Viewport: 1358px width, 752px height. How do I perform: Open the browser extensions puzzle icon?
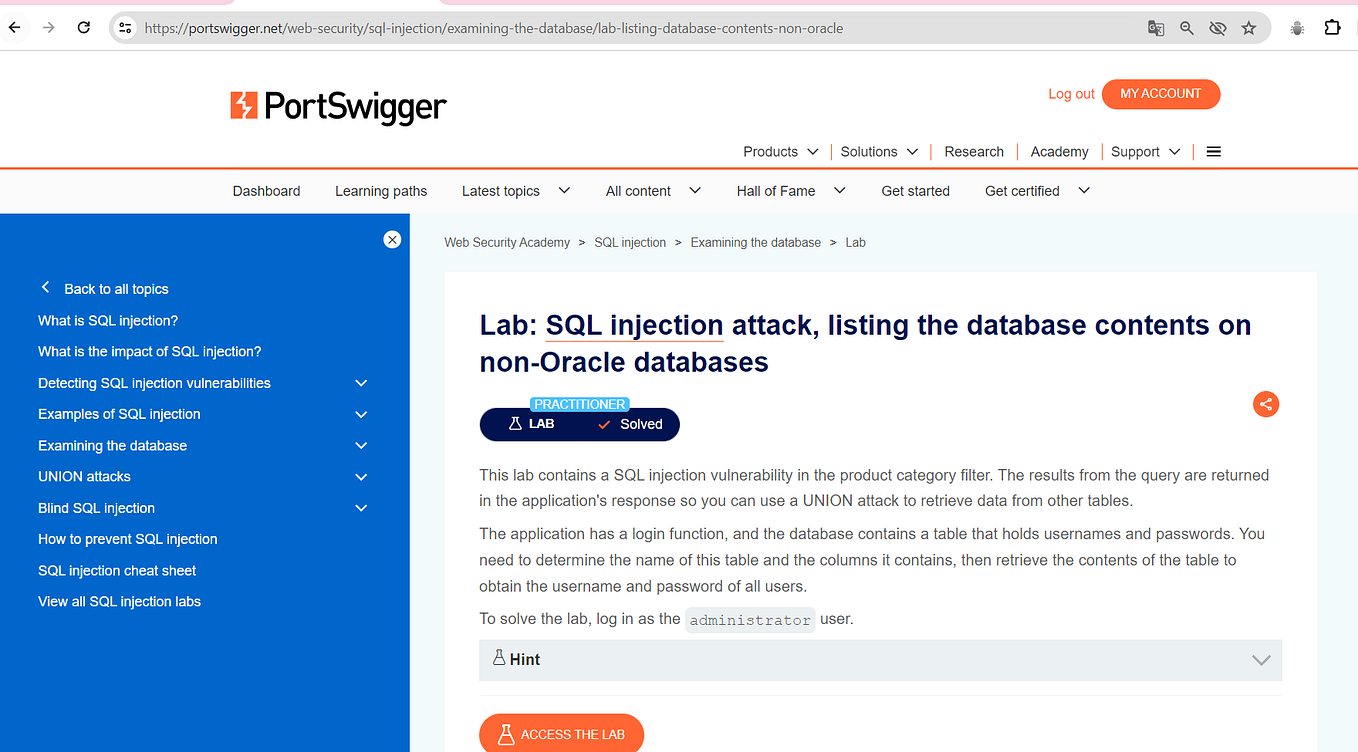point(1332,28)
